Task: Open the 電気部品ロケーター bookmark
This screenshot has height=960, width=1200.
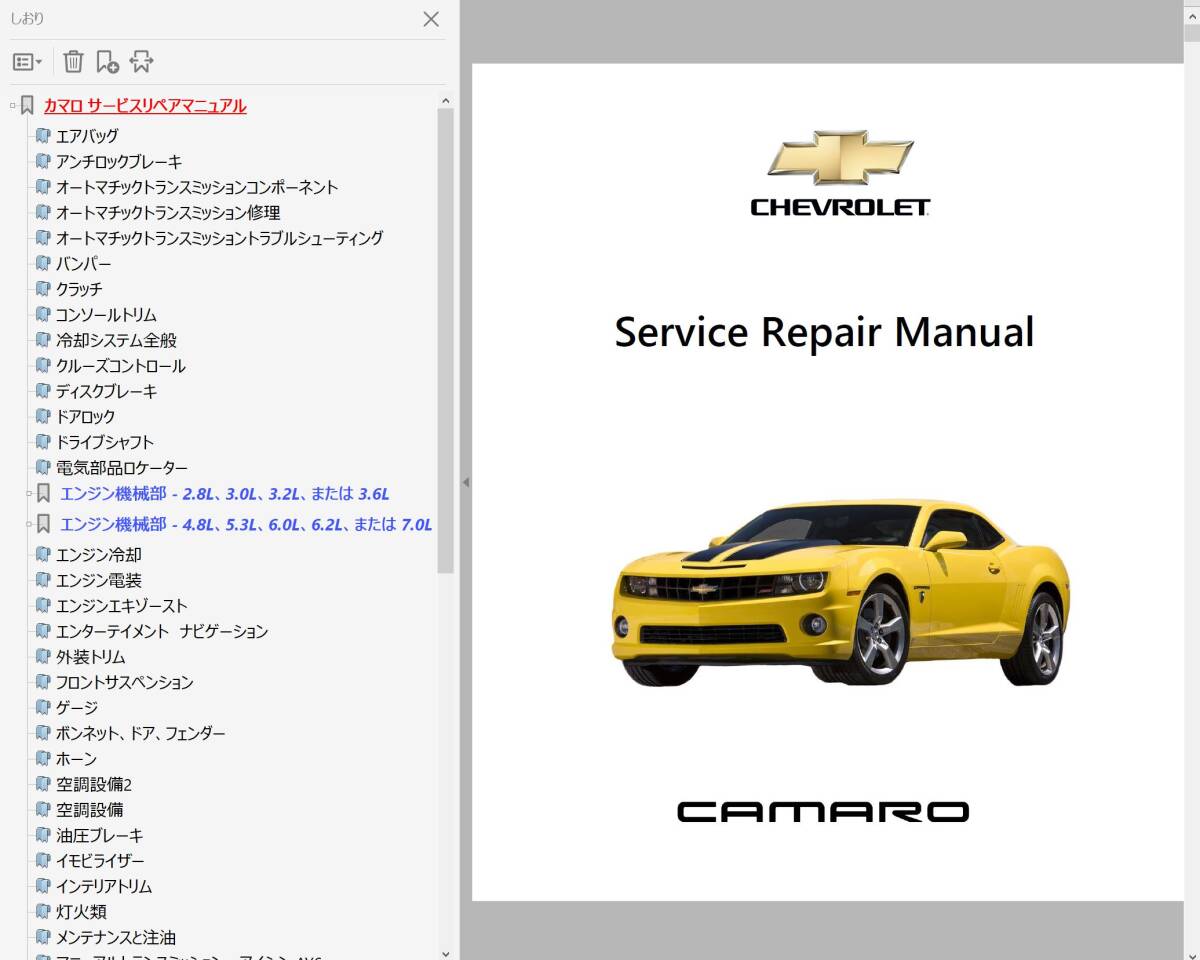Action: 121,467
